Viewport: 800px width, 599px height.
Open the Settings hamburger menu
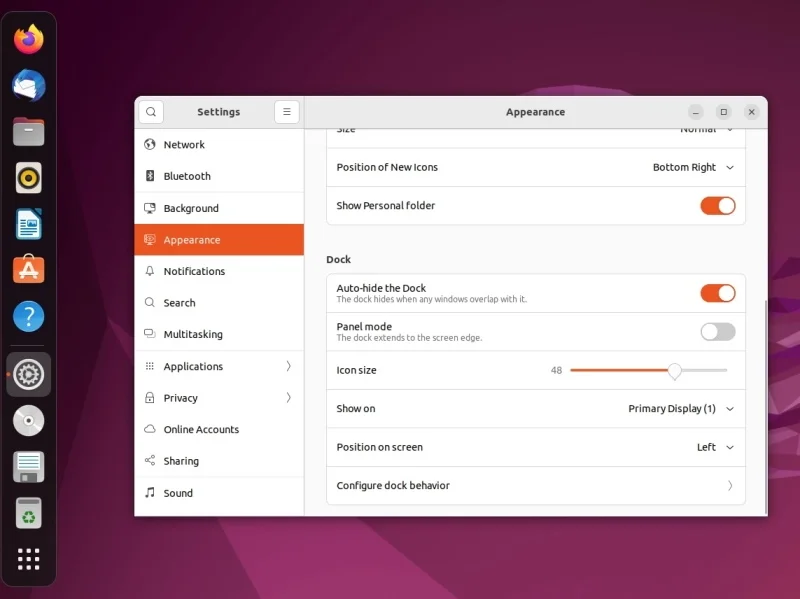click(x=287, y=112)
